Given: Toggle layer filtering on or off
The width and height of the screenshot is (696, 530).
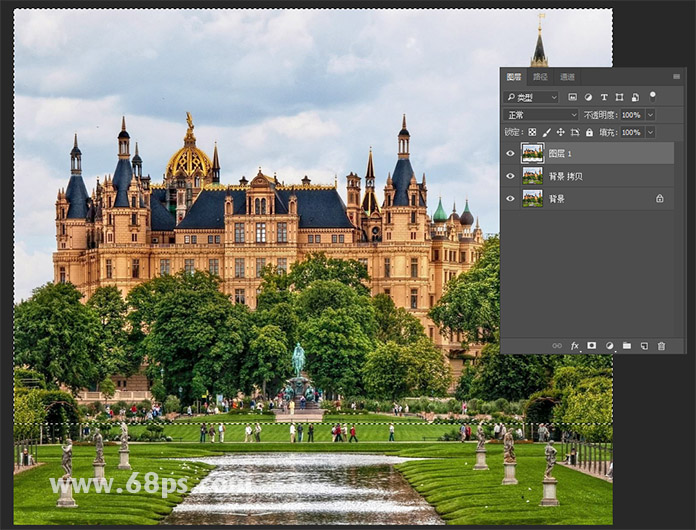Looking at the screenshot, I should pos(652,96).
